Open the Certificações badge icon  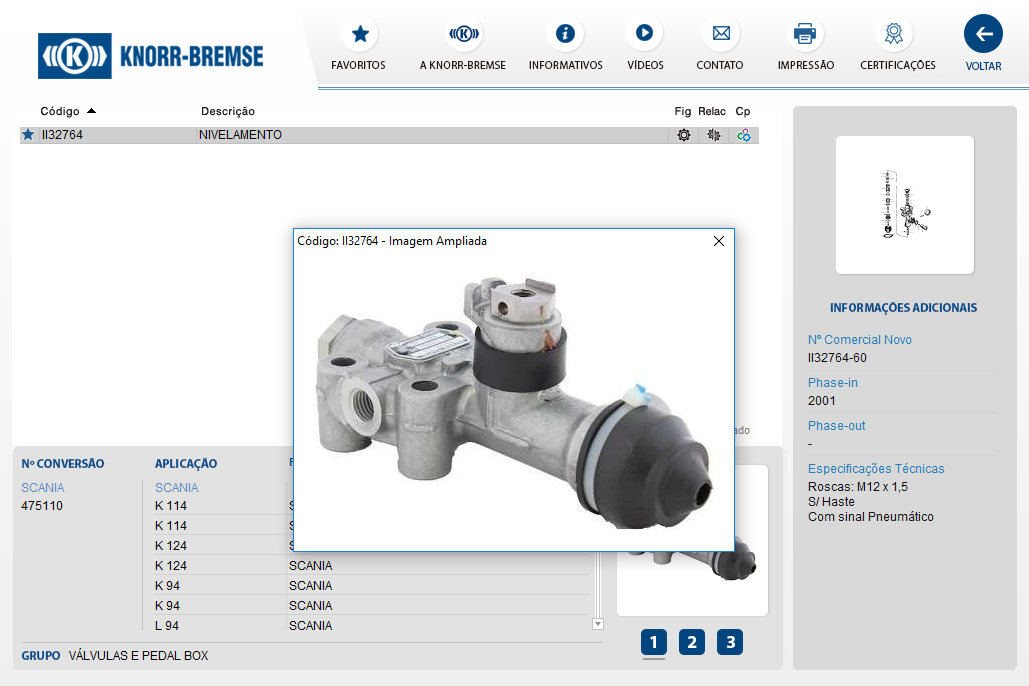(x=893, y=34)
